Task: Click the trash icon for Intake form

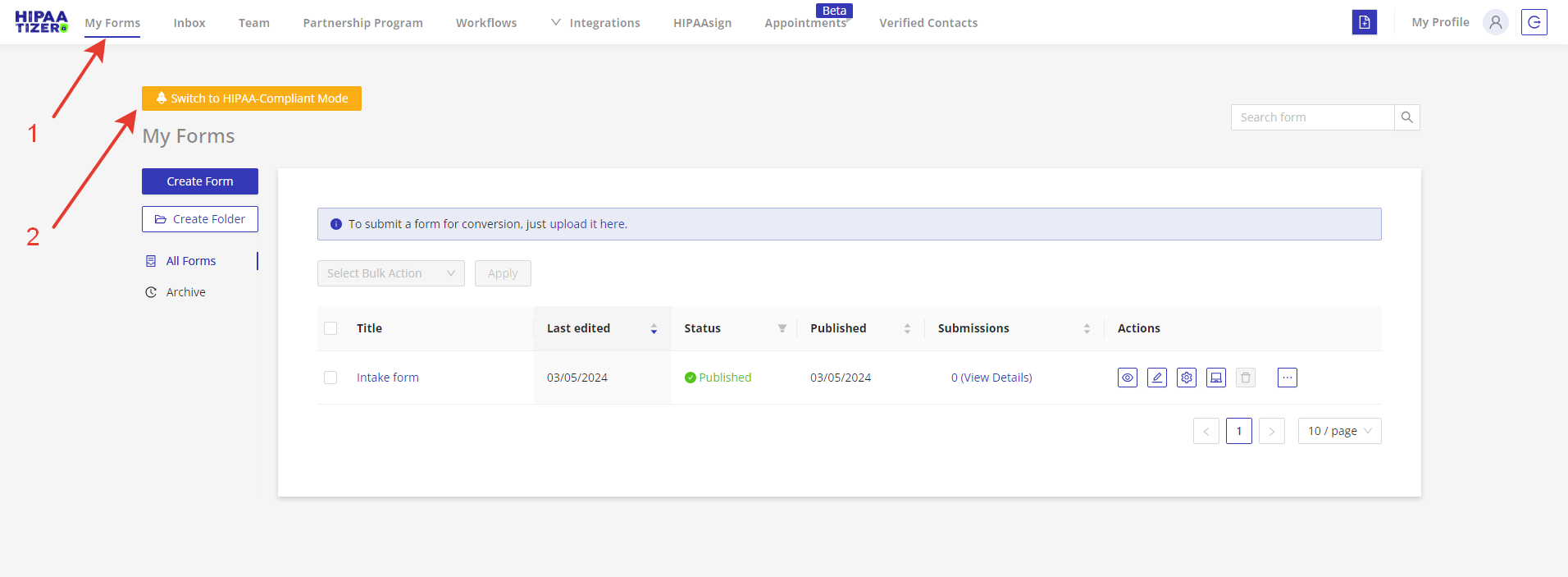Action: [1246, 378]
